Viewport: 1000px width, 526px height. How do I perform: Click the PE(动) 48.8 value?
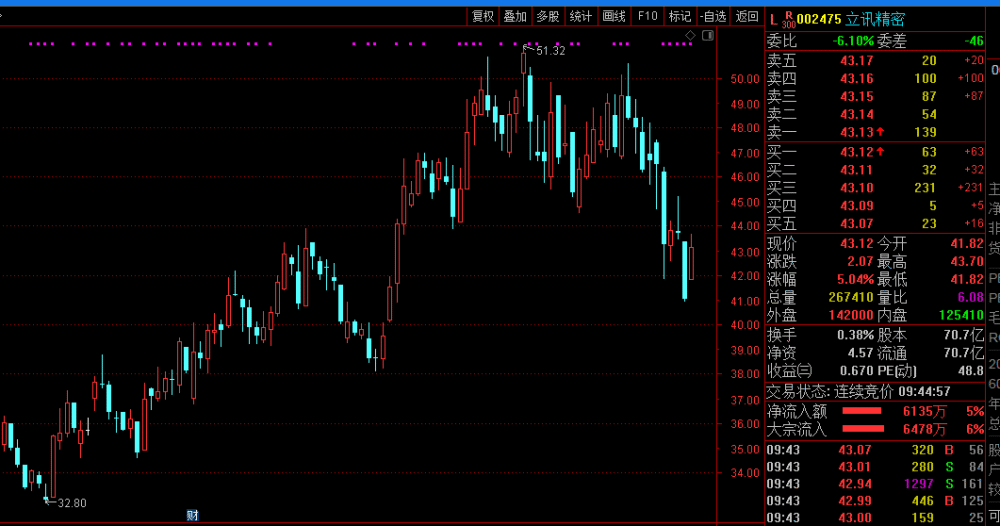pyautogui.click(x=971, y=370)
